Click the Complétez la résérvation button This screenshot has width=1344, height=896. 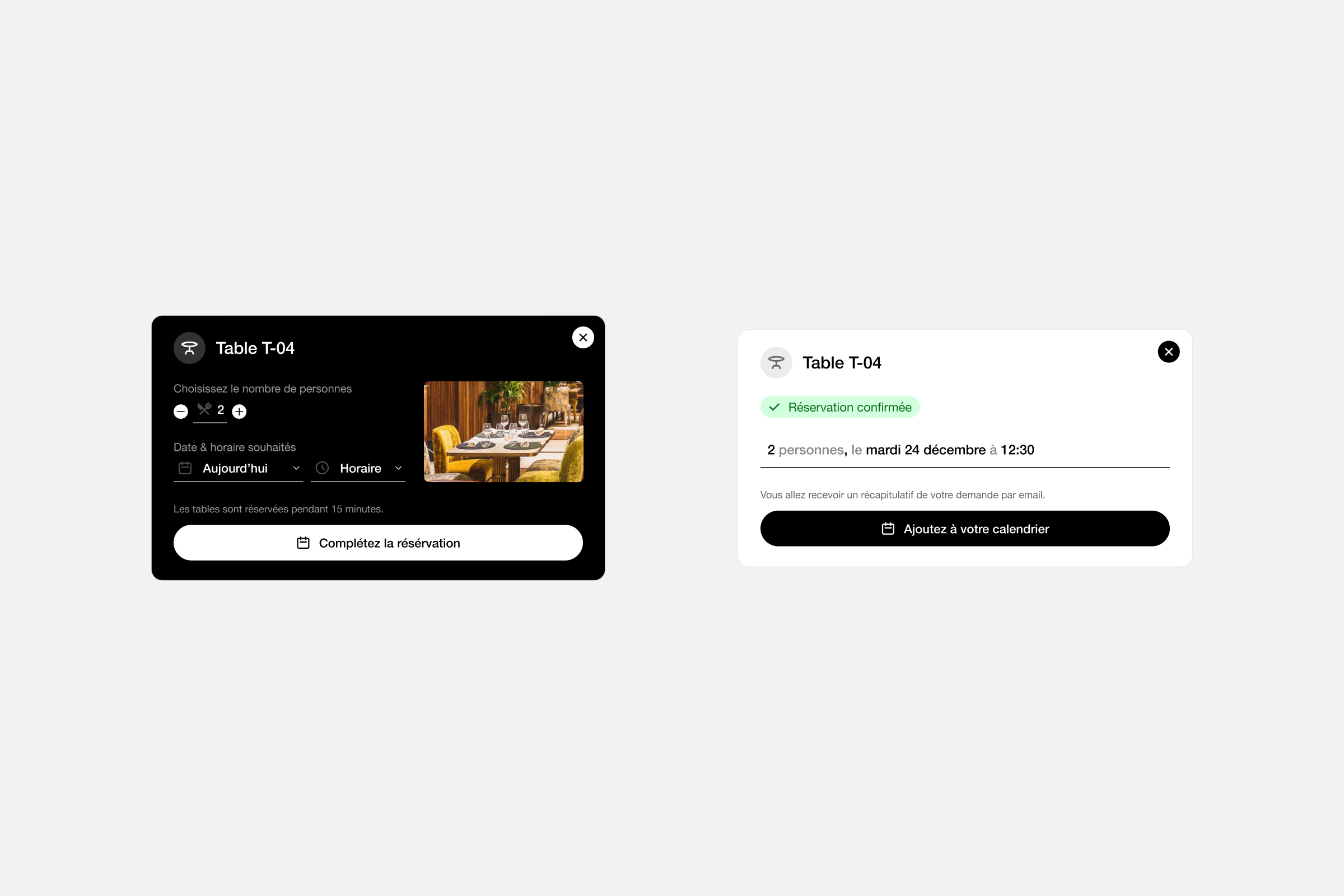pos(379,543)
